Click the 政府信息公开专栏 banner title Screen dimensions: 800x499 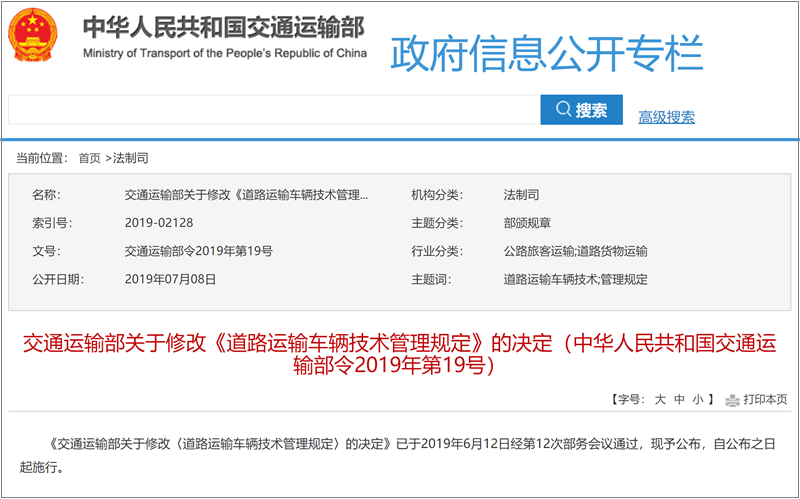point(547,53)
